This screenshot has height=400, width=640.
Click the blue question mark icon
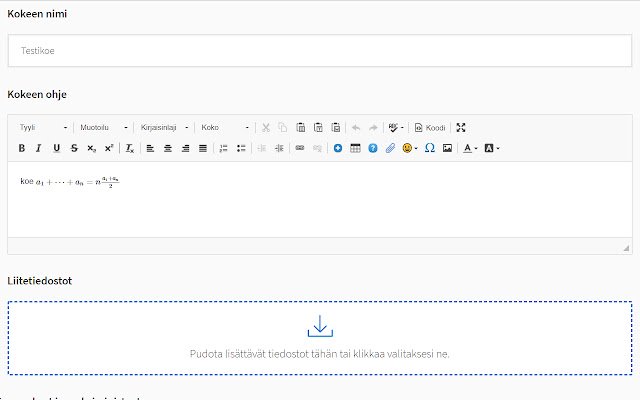[x=373, y=148]
